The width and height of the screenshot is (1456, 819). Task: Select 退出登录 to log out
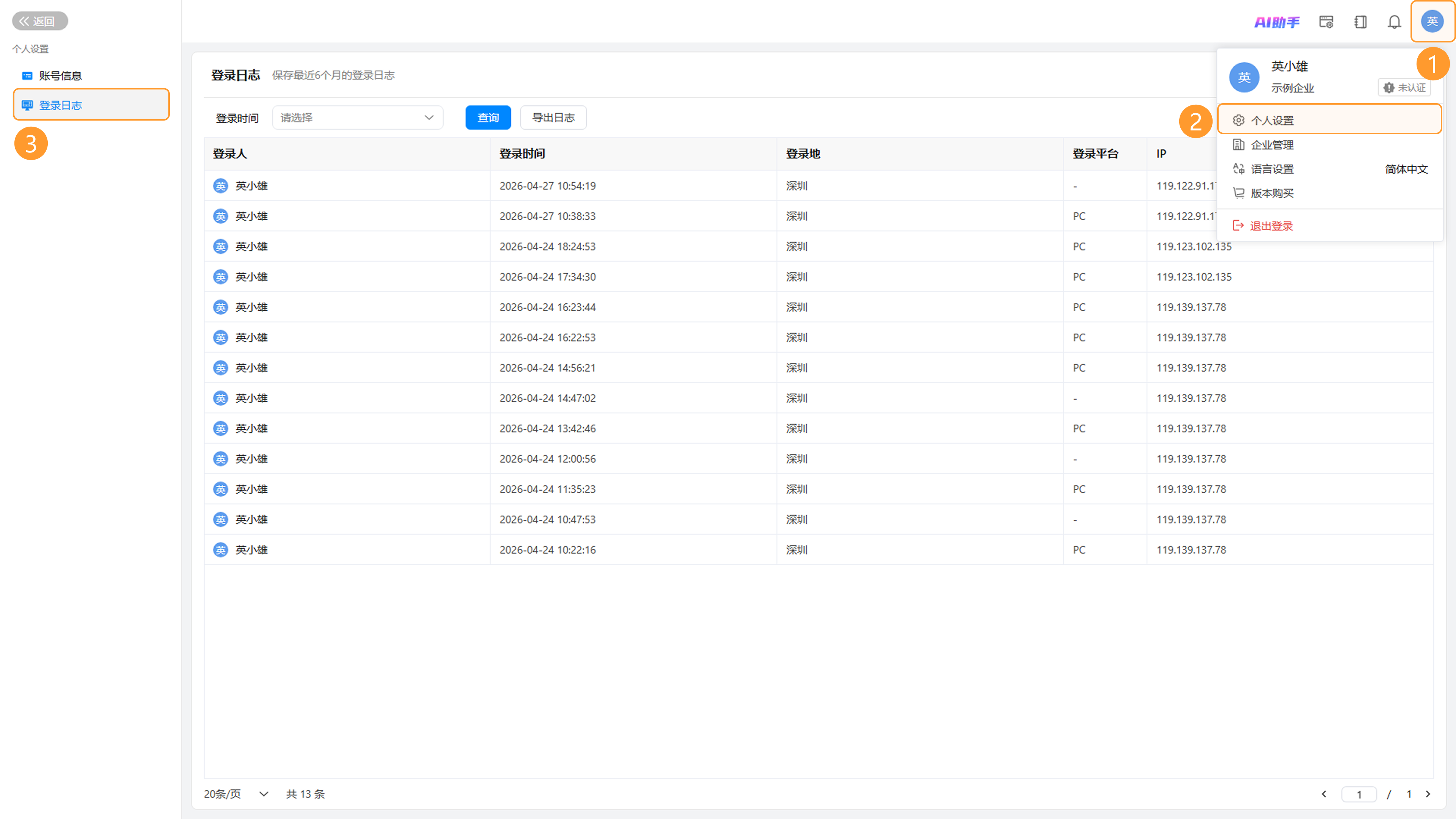point(1329,226)
